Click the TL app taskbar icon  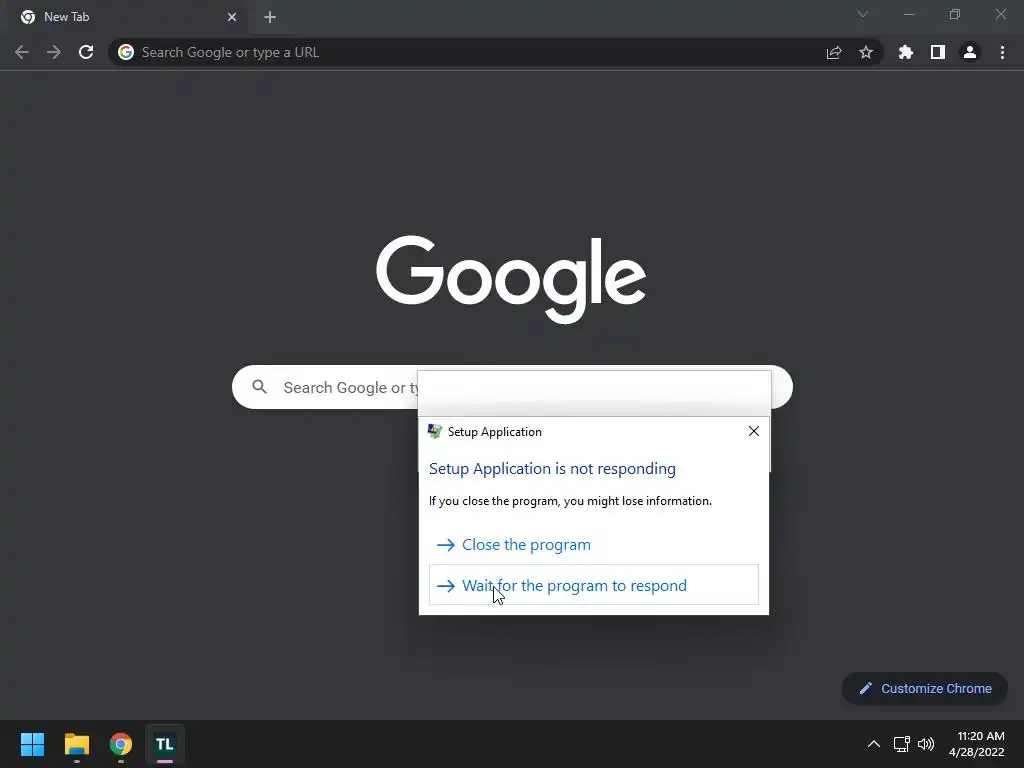pos(165,744)
